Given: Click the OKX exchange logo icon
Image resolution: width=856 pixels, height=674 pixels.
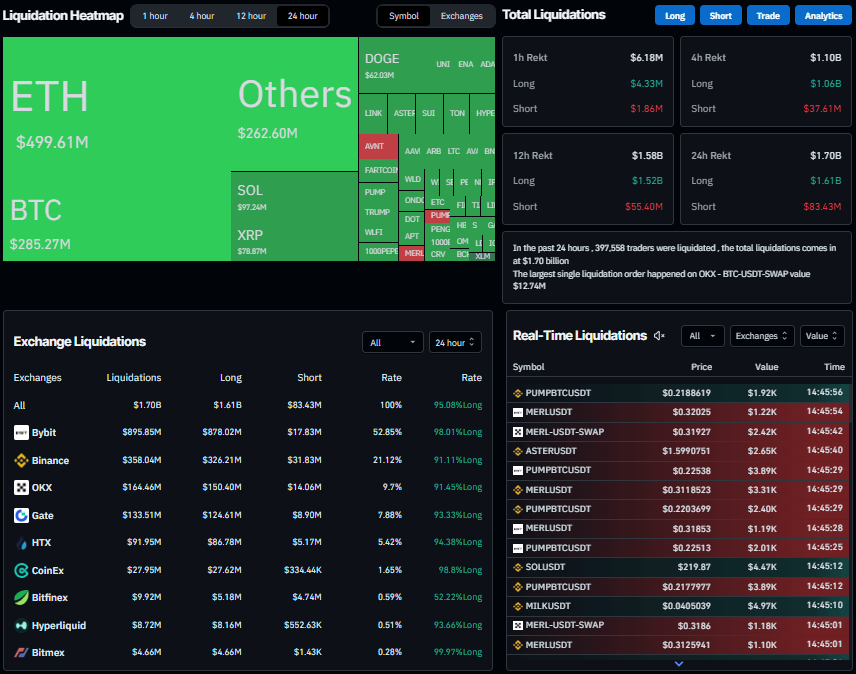Looking at the screenshot, I should [21, 488].
